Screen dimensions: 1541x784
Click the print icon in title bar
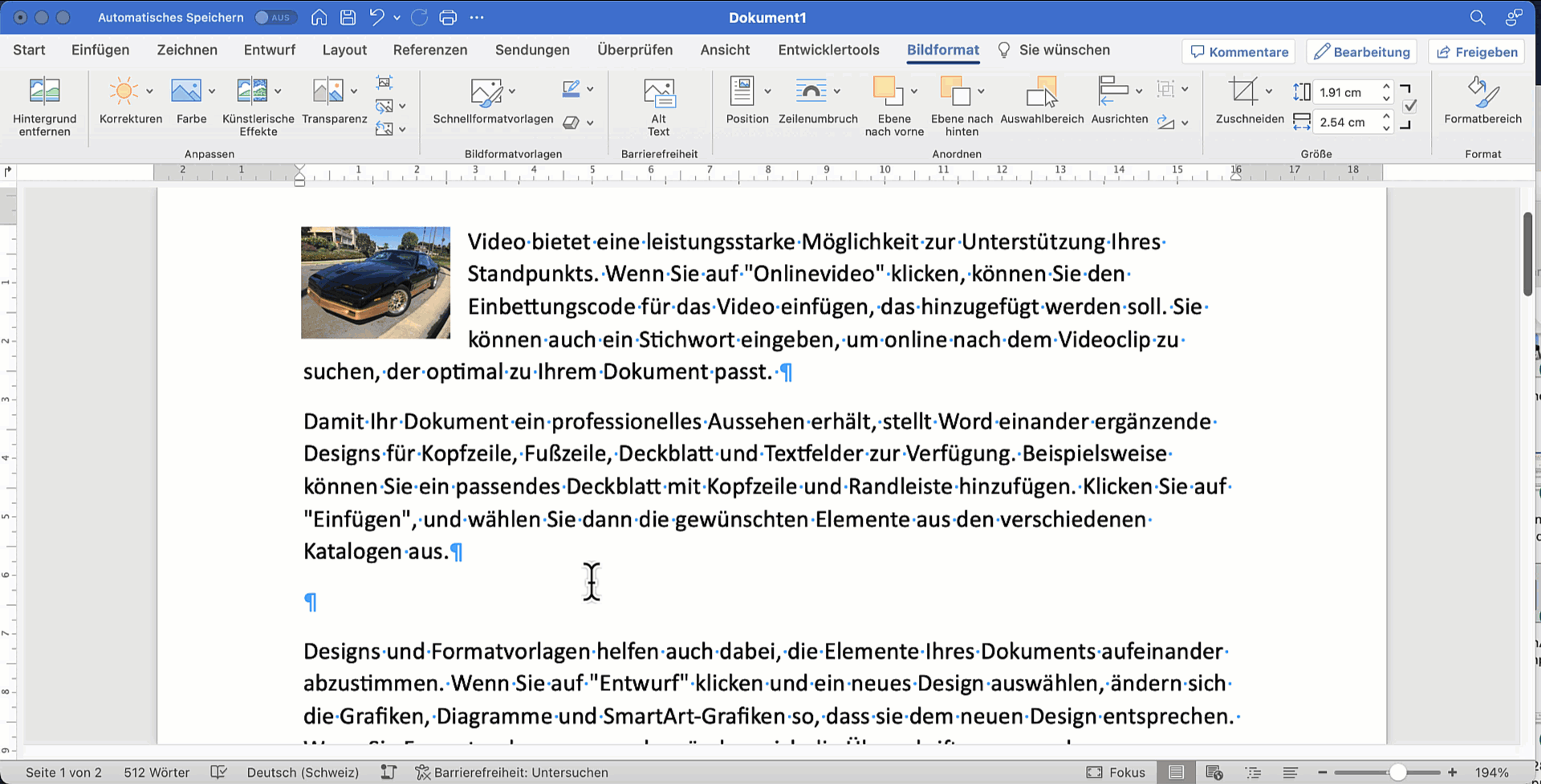pyautogui.click(x=448, y=18)
